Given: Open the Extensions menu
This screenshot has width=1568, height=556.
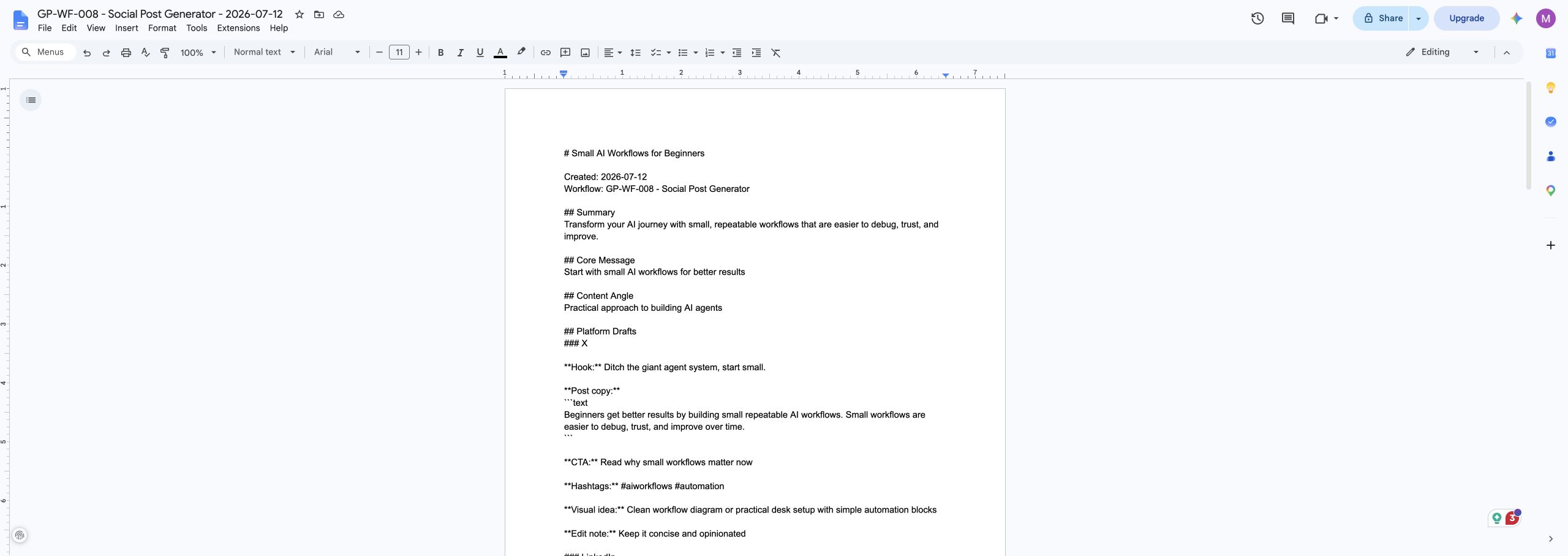Looking at the screenshot, I should (238, 28).
